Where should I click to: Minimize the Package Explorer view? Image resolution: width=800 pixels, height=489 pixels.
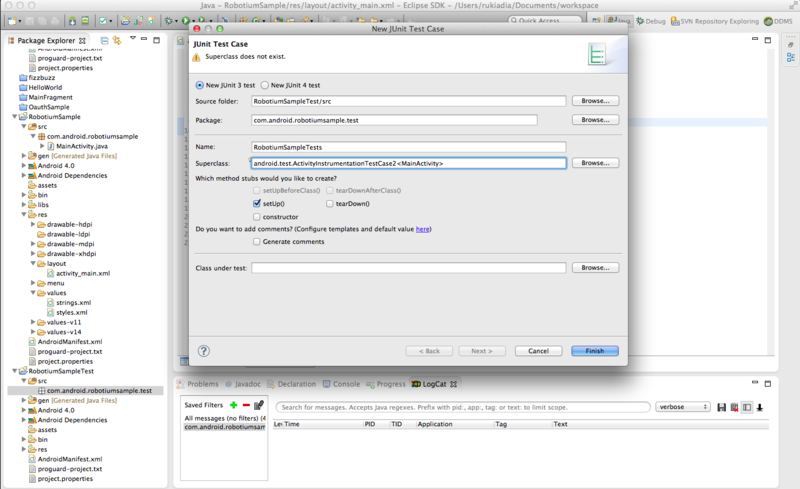[x=144, y=39]
